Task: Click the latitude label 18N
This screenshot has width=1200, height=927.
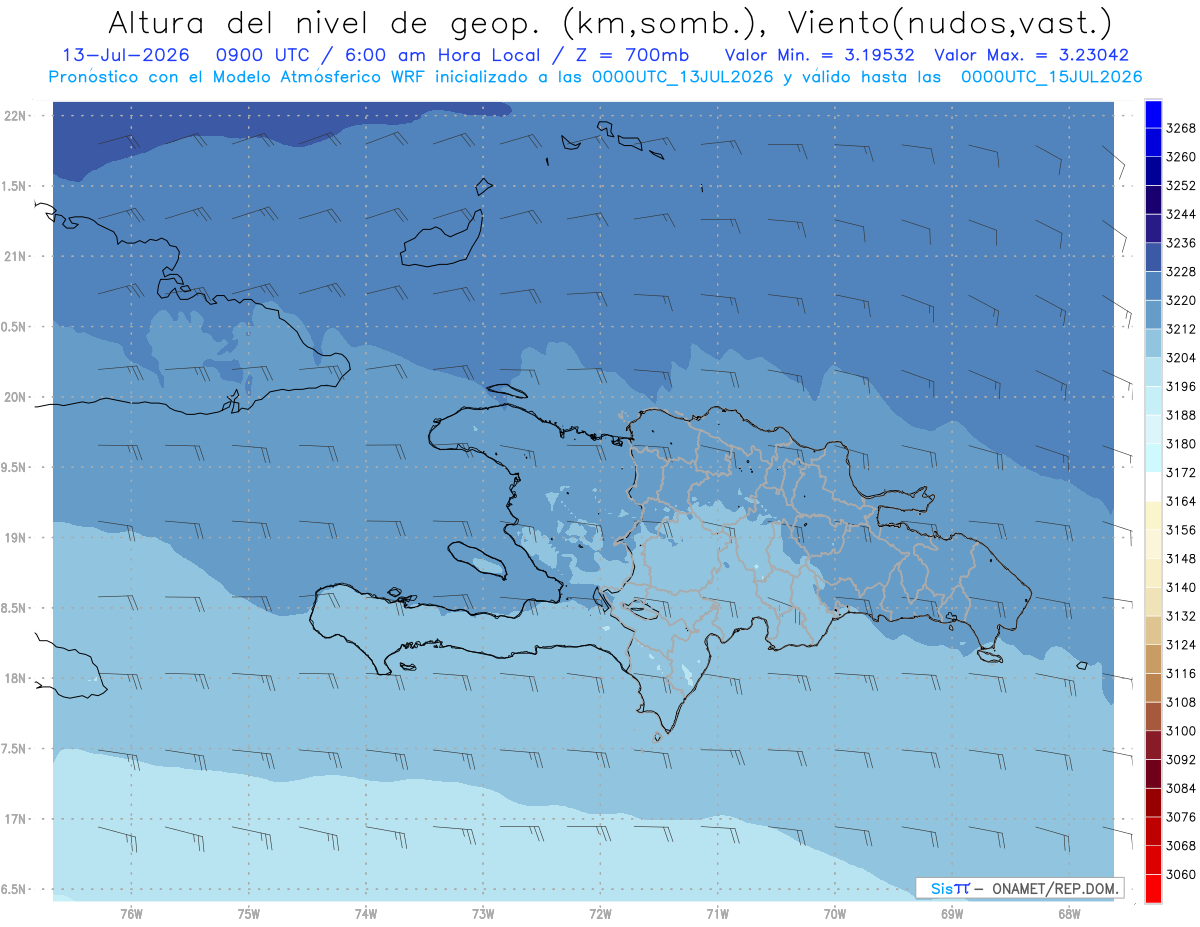Action: point(15,678)
